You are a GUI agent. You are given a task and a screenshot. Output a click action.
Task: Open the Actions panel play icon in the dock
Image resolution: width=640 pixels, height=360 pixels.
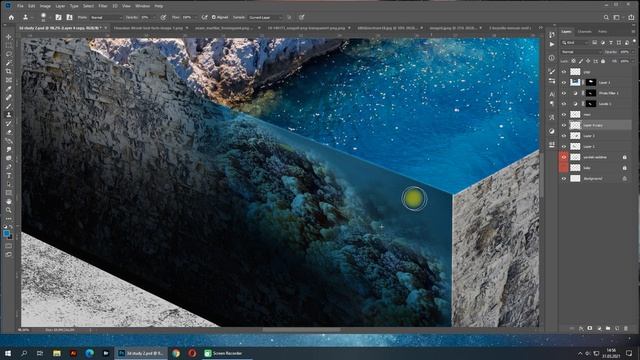(x=552, y=44)
